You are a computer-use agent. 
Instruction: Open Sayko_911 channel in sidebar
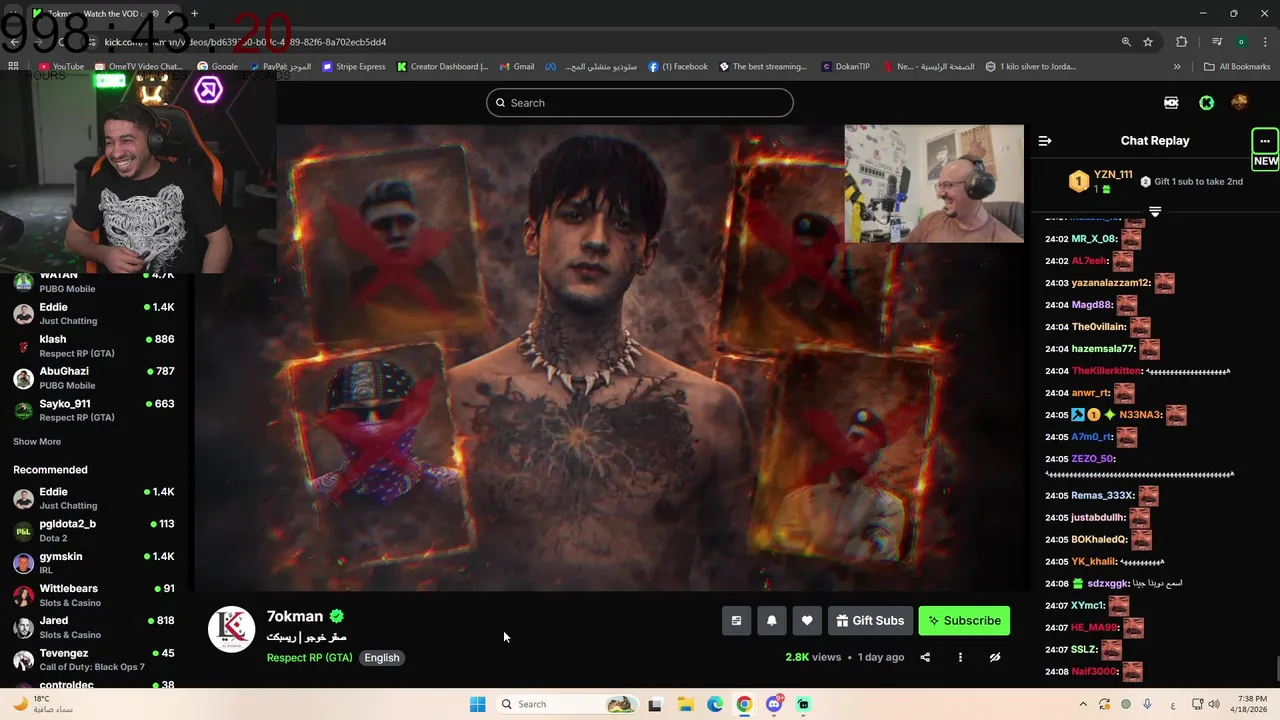[93, 410]
